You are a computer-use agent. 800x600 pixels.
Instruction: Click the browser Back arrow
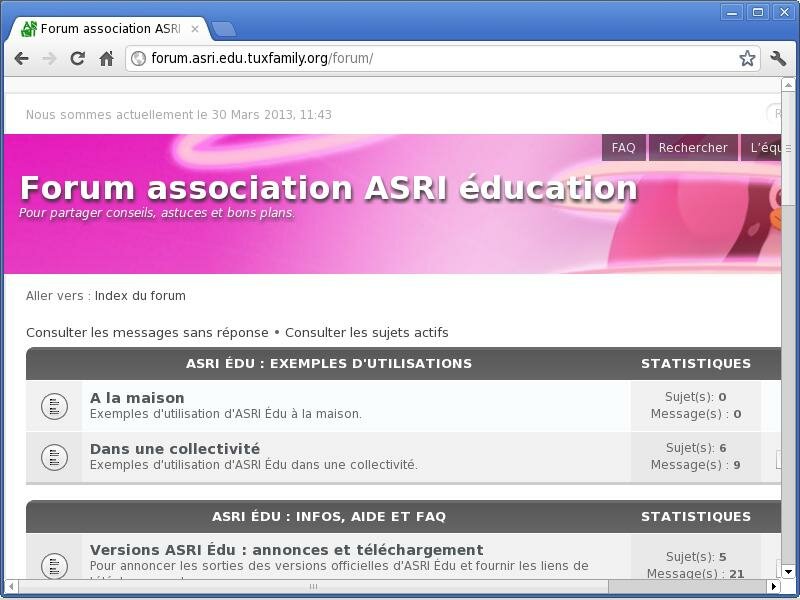point(21,59)
